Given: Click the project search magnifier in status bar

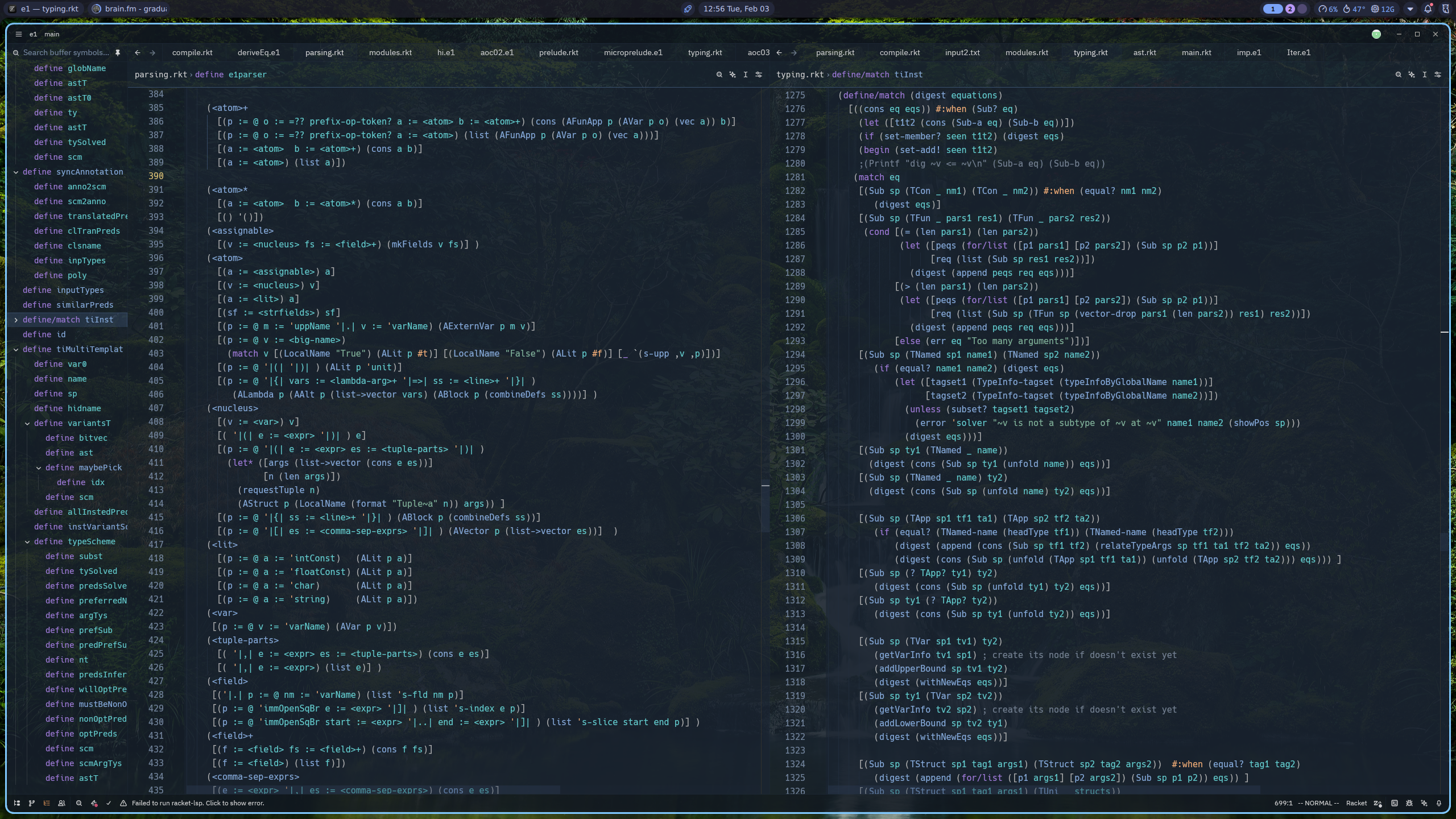Looking at the screenshot, I should 79,803.
